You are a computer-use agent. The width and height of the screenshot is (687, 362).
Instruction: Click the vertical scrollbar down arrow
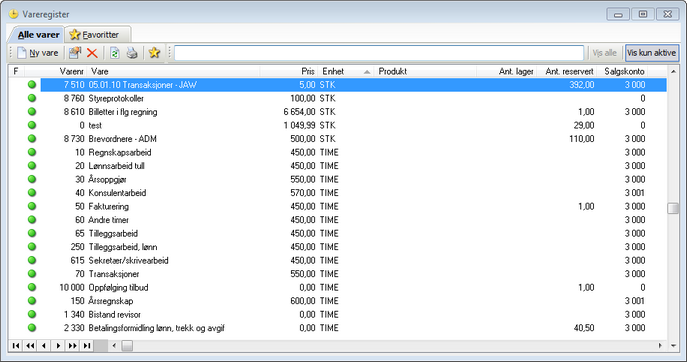click(x=673, y=346)
